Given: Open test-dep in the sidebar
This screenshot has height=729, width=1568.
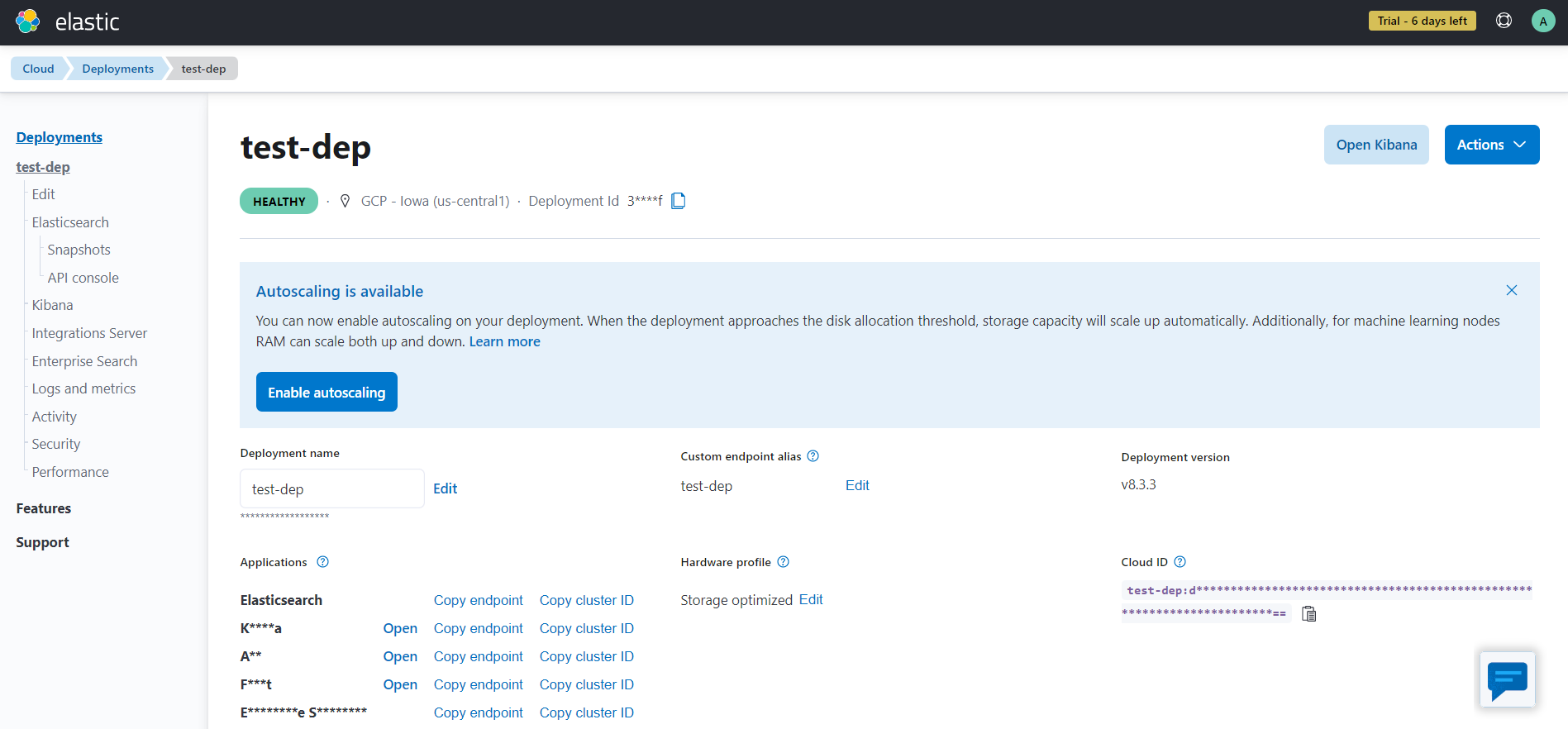Looking at the screenshot, I should [x=43, y=167].
